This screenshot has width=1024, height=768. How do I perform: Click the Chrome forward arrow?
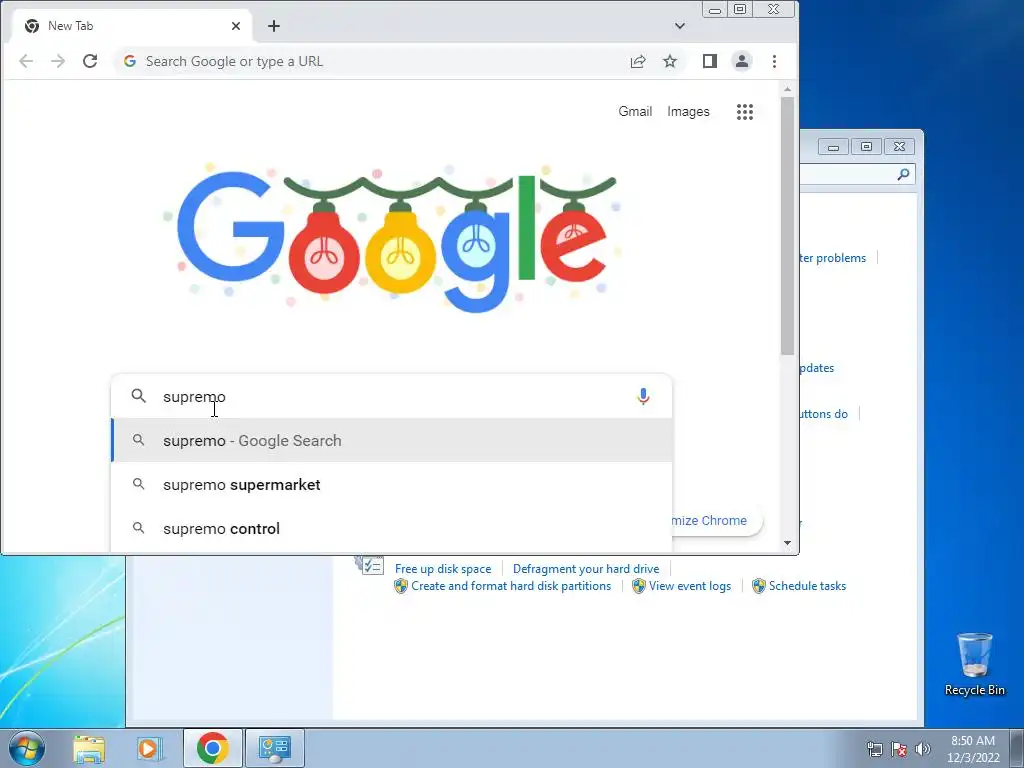tap(58, 61)
